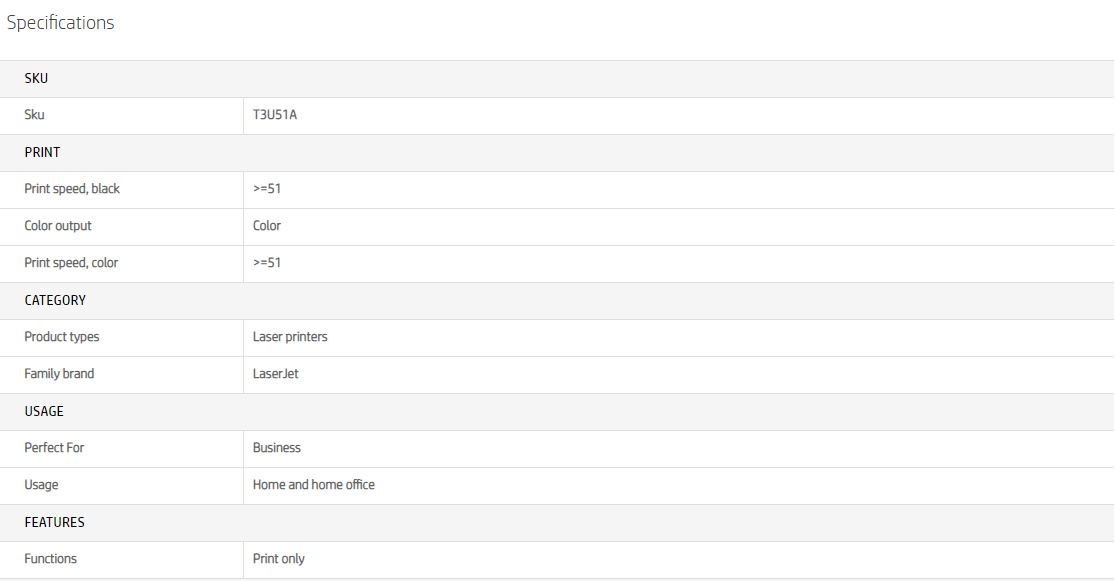Click the USAGE section header

point(44,411)
